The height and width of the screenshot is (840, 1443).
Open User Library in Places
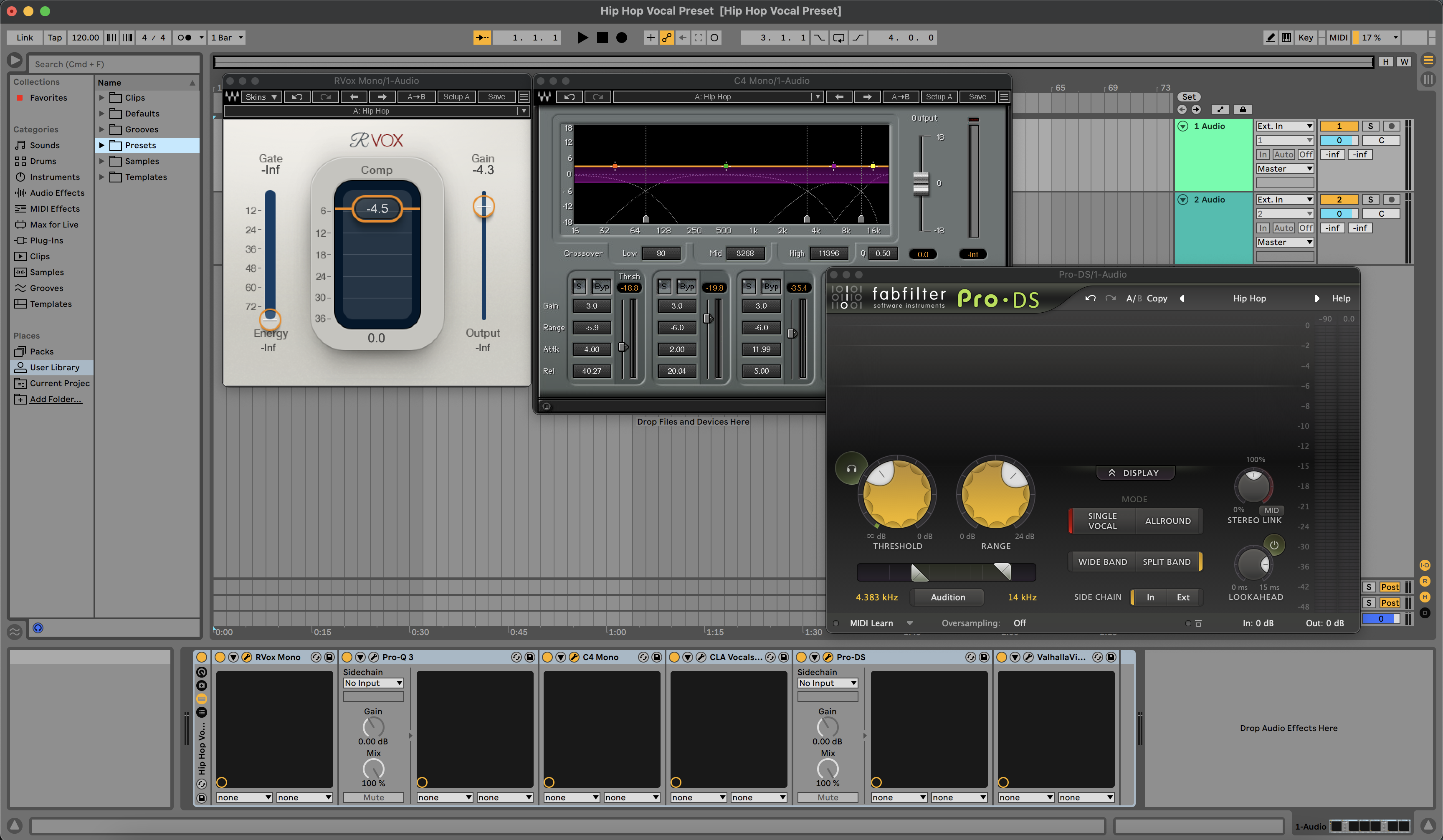(54, 368)
